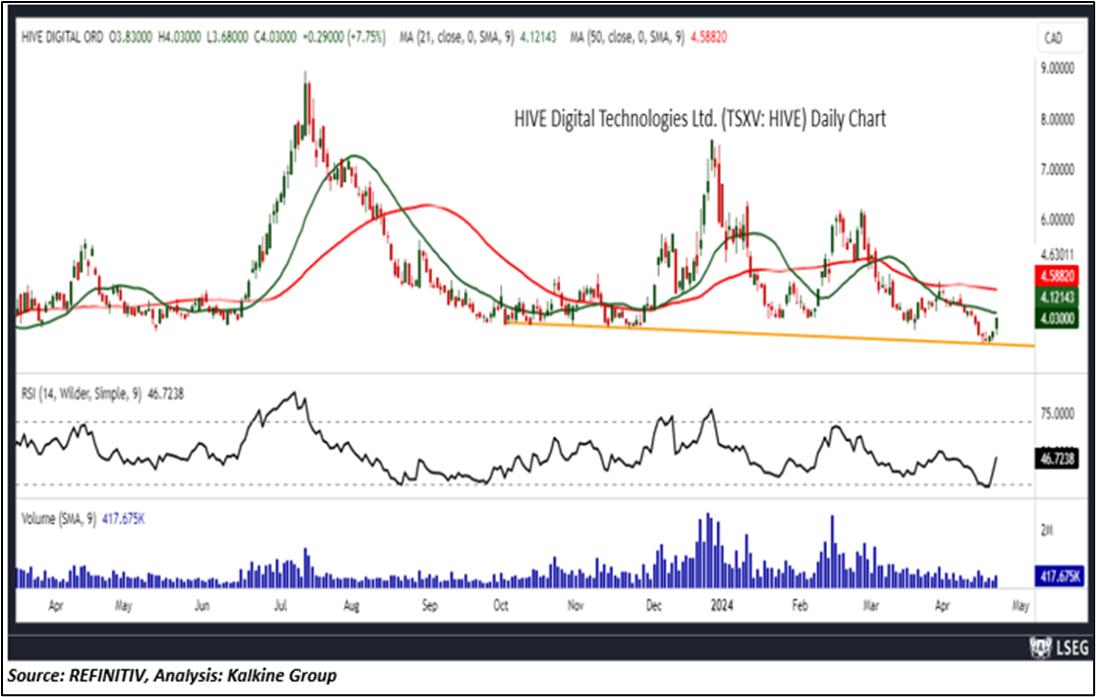Click the Aug time axis label
This screenshot has width=1096, height=697.
351,605
